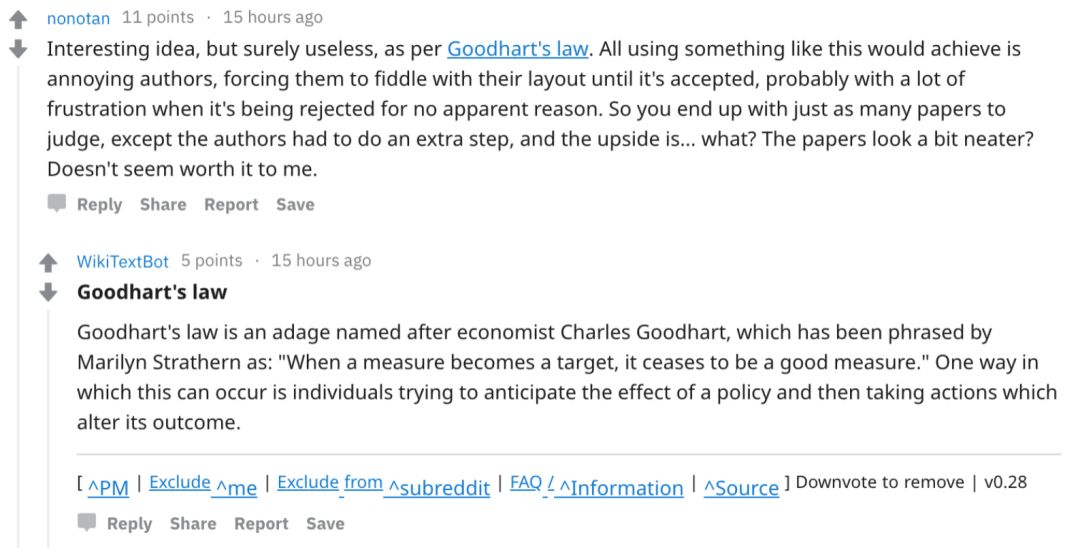This screenshot has width=1080, height=548.
Task: Click Exclude me link
Action: [203, 484]
